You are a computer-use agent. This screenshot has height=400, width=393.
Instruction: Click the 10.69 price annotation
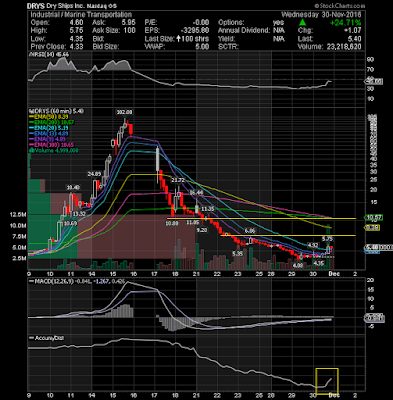tap(71, 223)
